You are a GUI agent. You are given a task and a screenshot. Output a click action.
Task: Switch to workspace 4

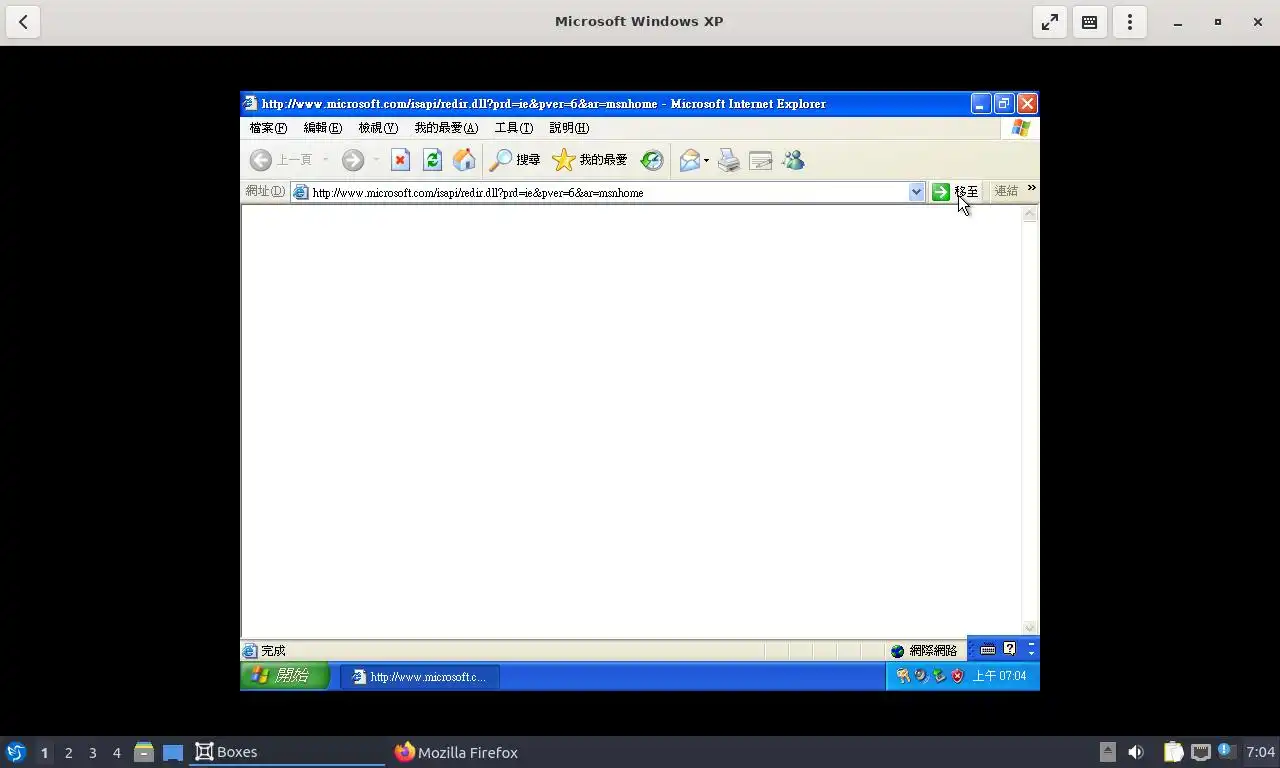116,752
